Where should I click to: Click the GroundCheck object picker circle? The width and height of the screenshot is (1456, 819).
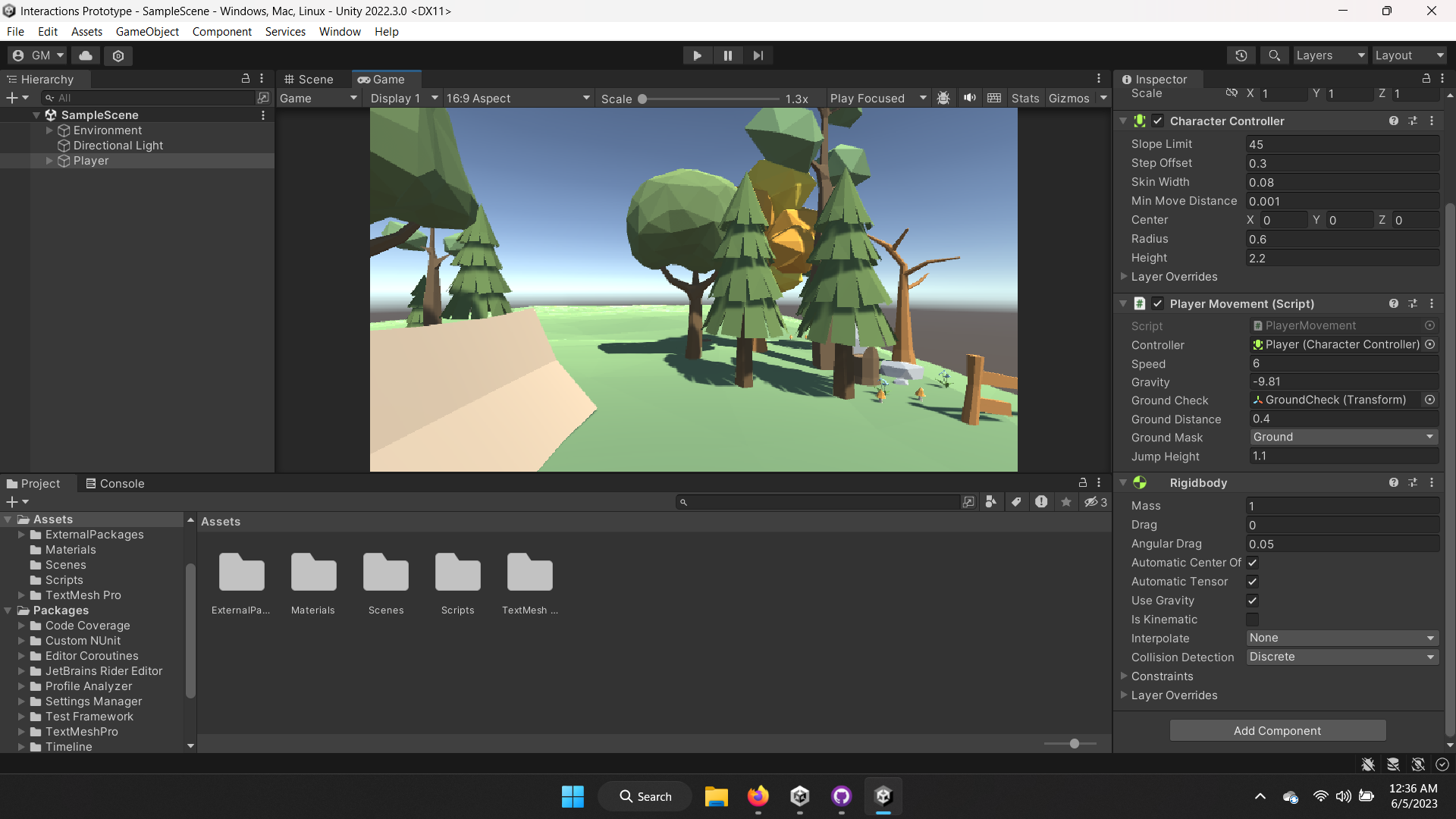[1430, 400]
